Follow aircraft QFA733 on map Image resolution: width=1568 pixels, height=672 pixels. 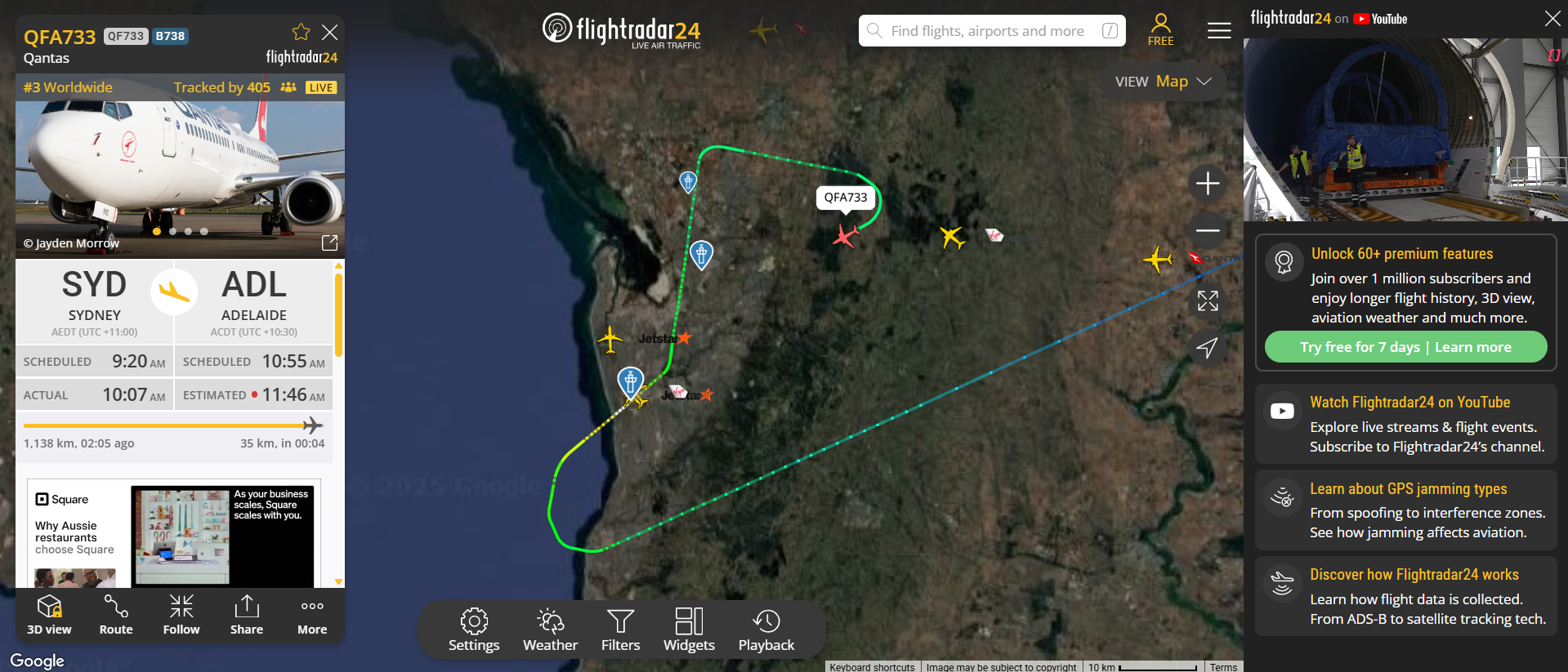point(181,615)
